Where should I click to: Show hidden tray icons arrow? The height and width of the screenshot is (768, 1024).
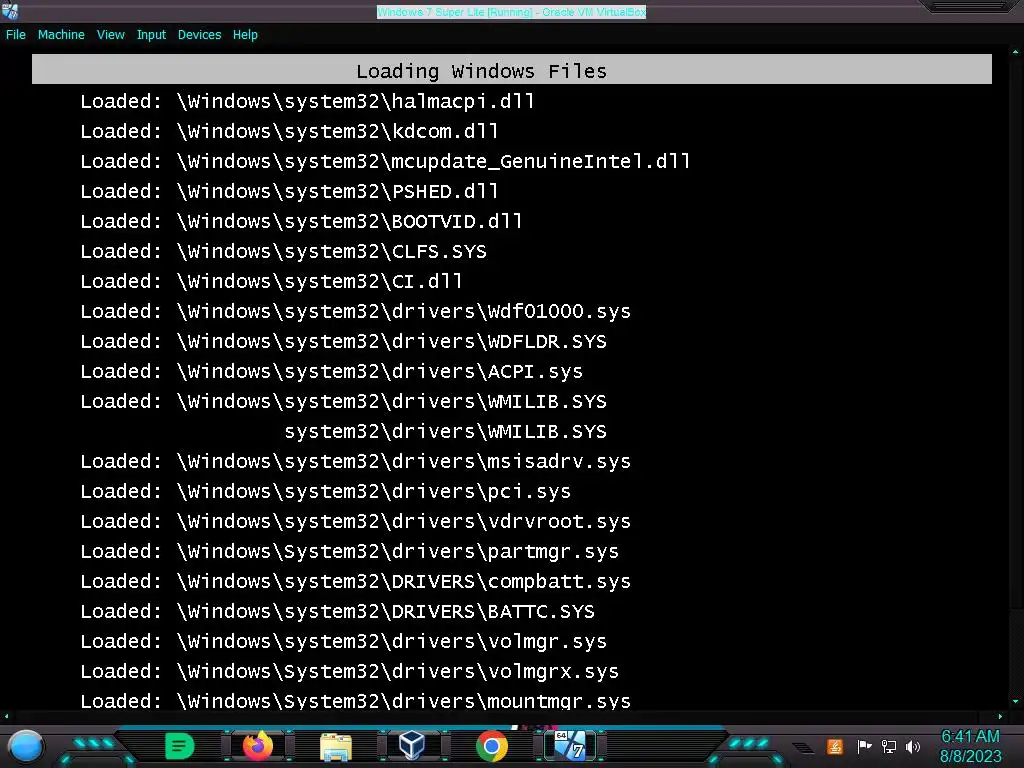(x=804, y=748)
